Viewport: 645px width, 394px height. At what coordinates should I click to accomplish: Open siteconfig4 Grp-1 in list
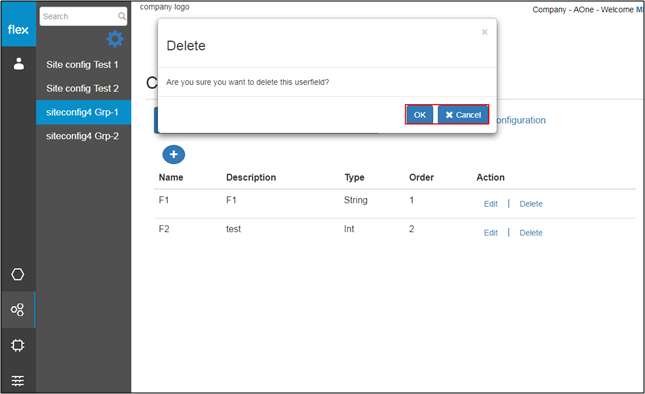tap(84, 112)
